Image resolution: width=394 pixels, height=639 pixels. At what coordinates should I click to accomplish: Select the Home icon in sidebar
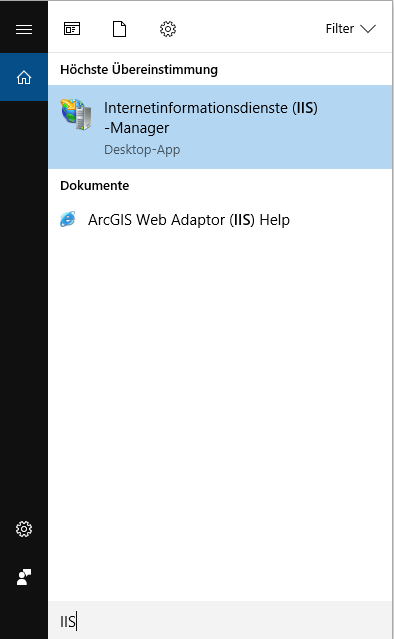24,77
